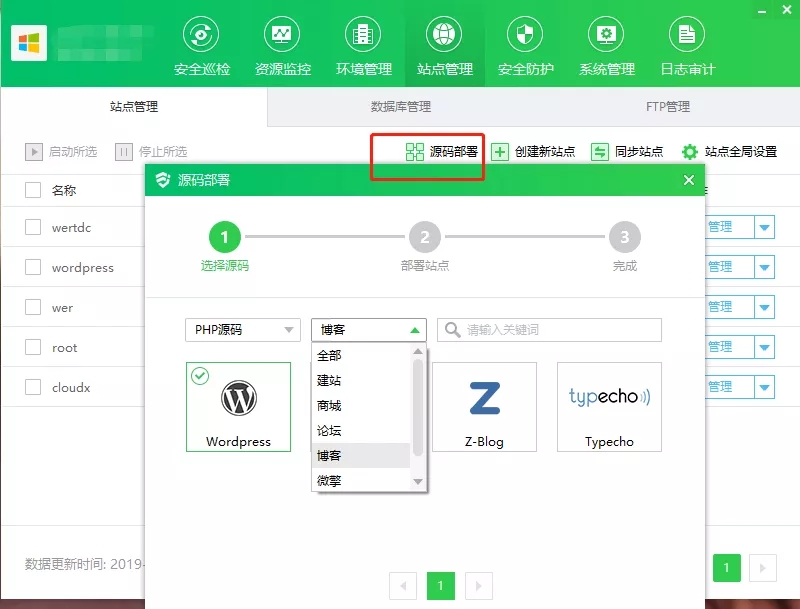Click 站点全局设置 gear icon
The image size is (800, 609).
click(690, 152)
